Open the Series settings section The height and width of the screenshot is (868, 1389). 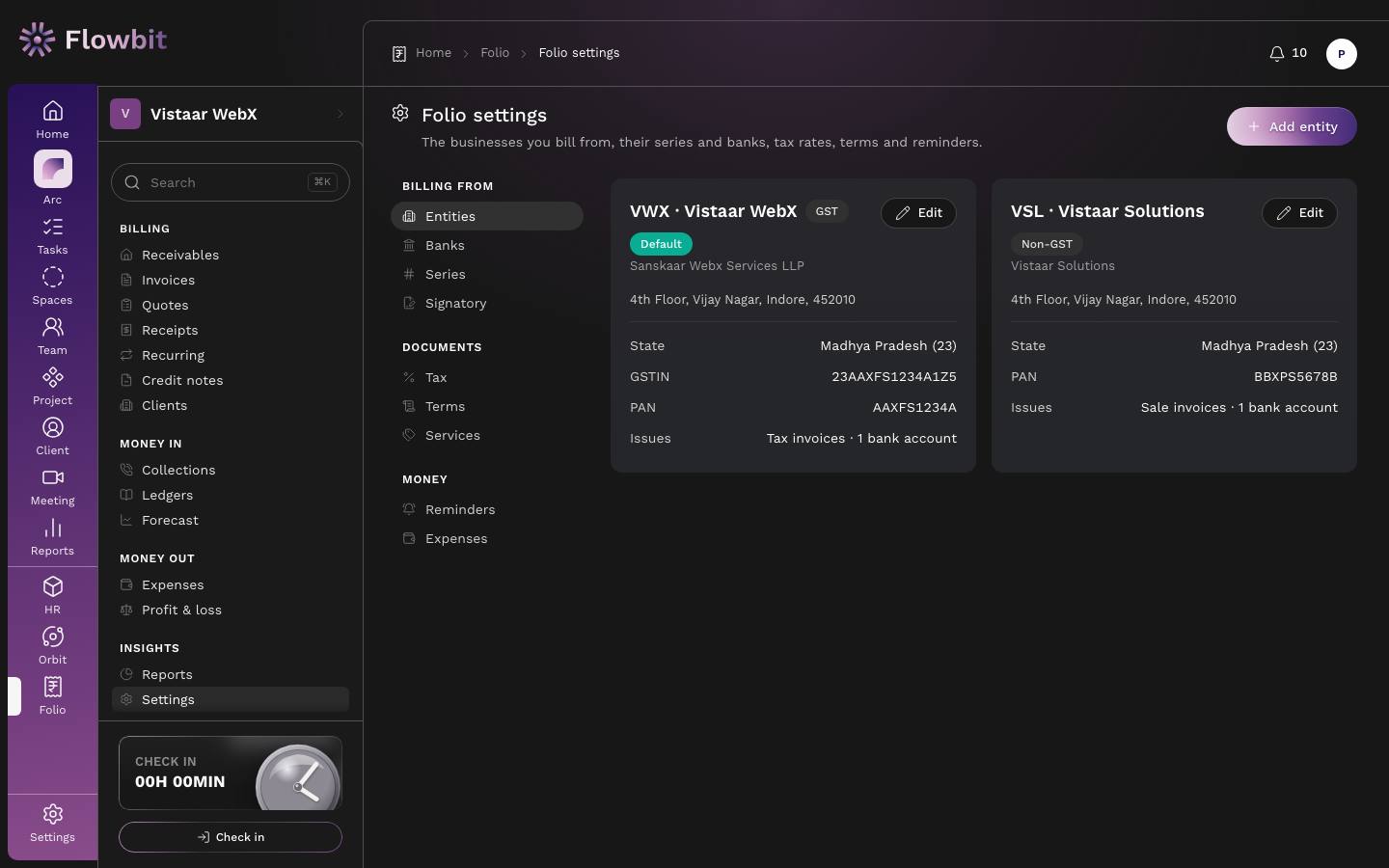487,274
